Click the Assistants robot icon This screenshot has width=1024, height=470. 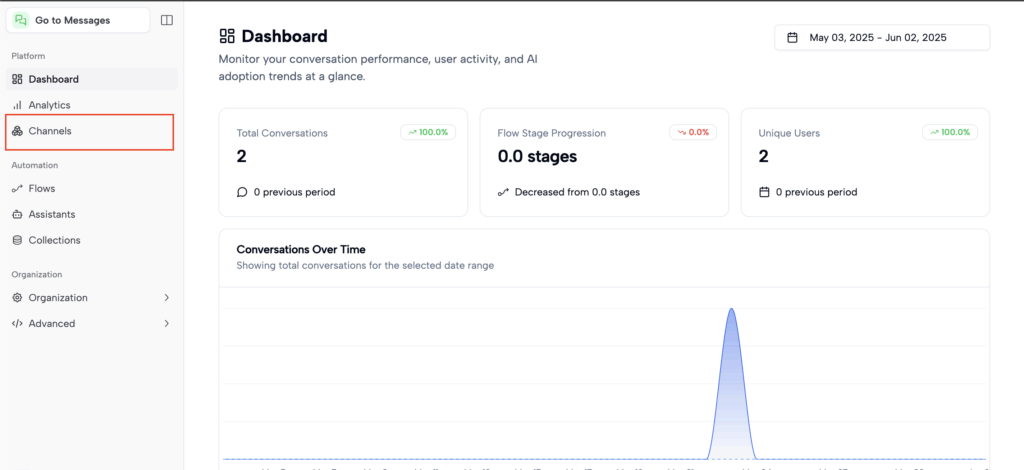pyautogui.click(x=17, y=214)
